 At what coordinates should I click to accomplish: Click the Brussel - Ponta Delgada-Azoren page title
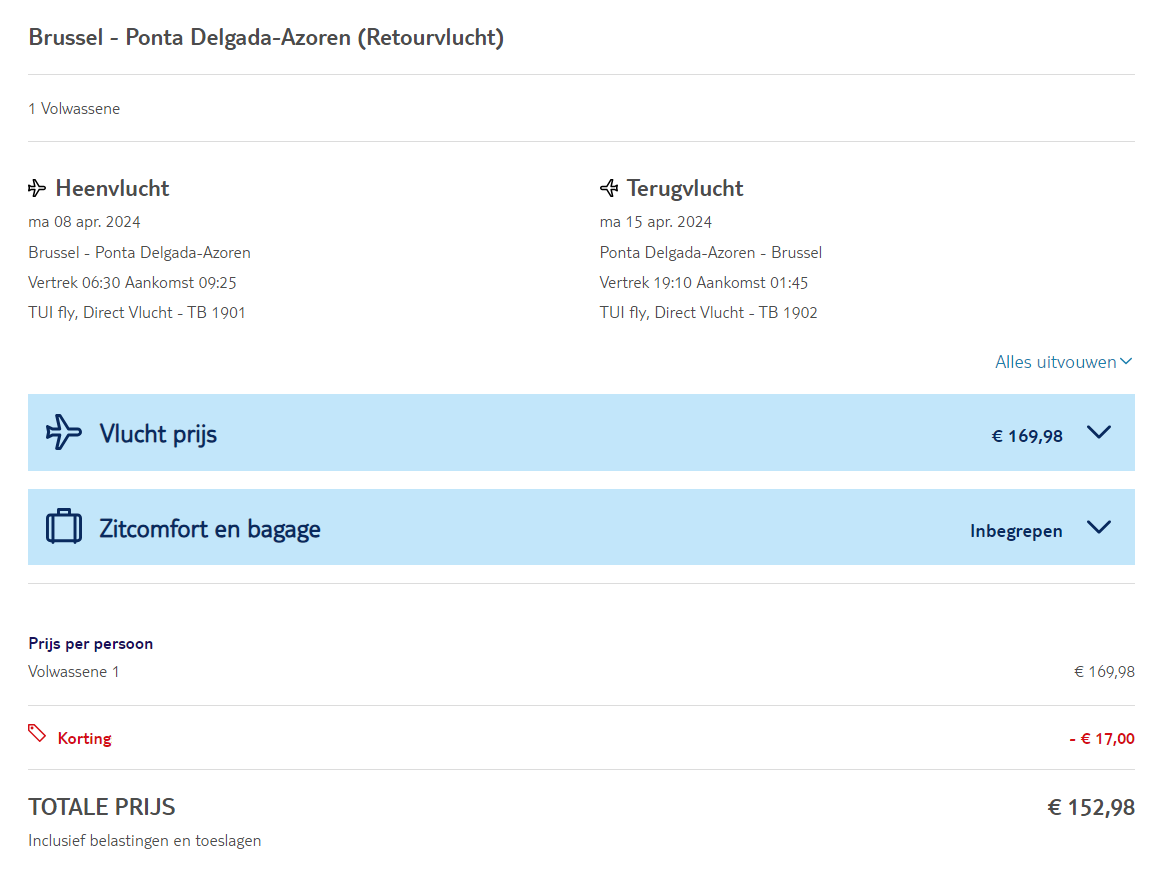(266, 38)
